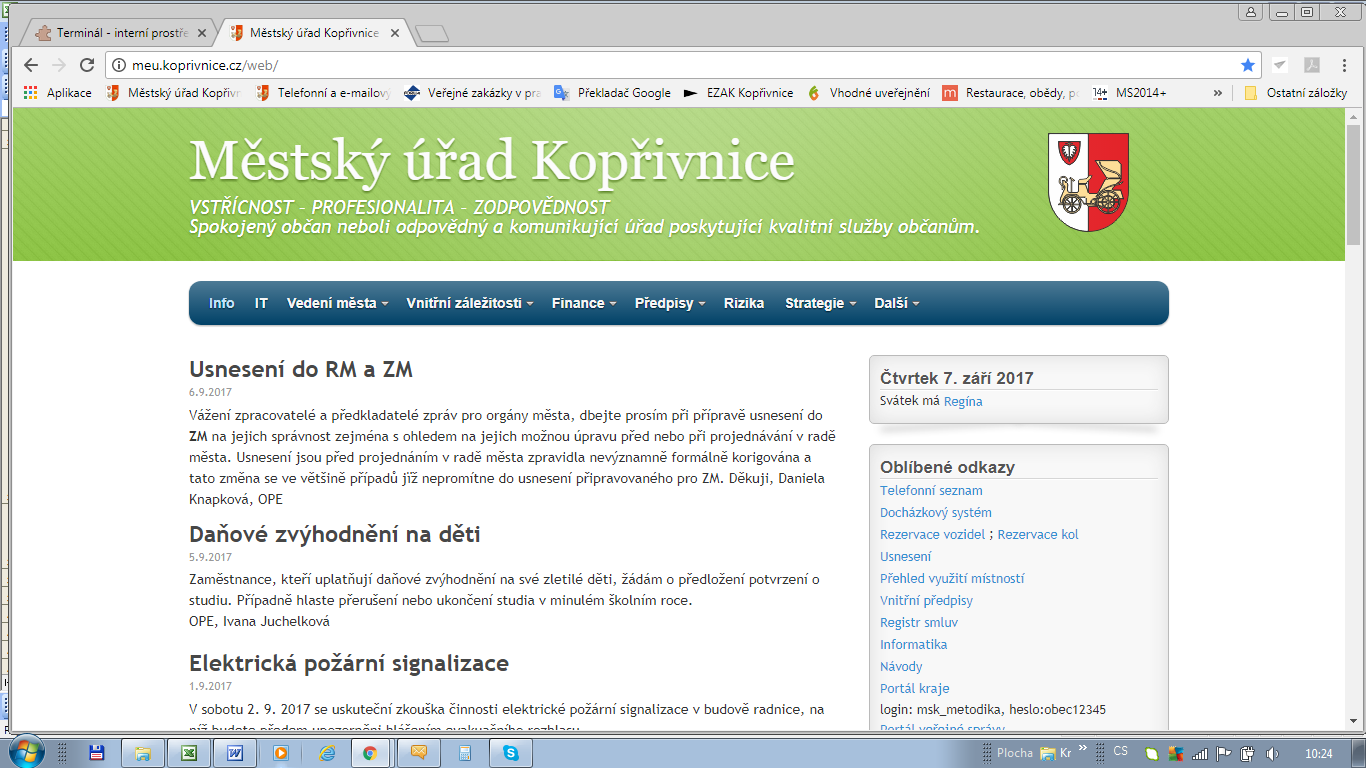Image resolution: width=1366 pixels, height=768 pixels.
Task: Open the Rizika menu item
Action: point(744,303)
